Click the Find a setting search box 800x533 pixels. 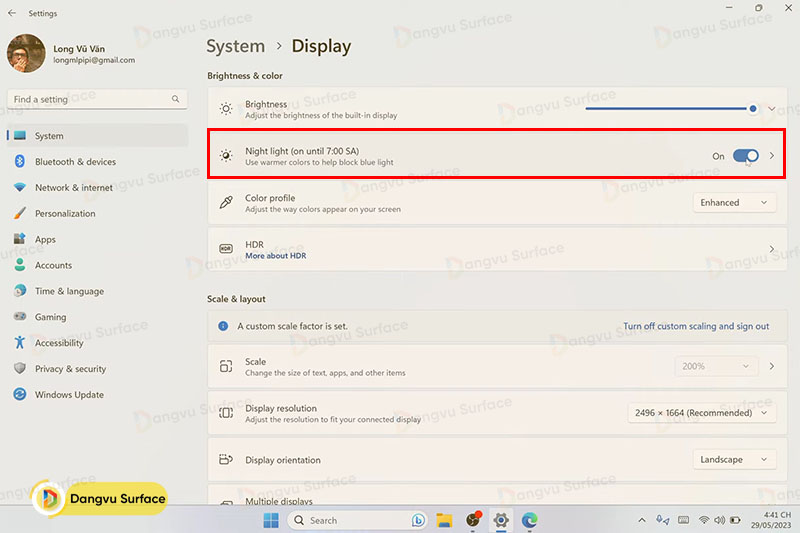coord(90,100)
